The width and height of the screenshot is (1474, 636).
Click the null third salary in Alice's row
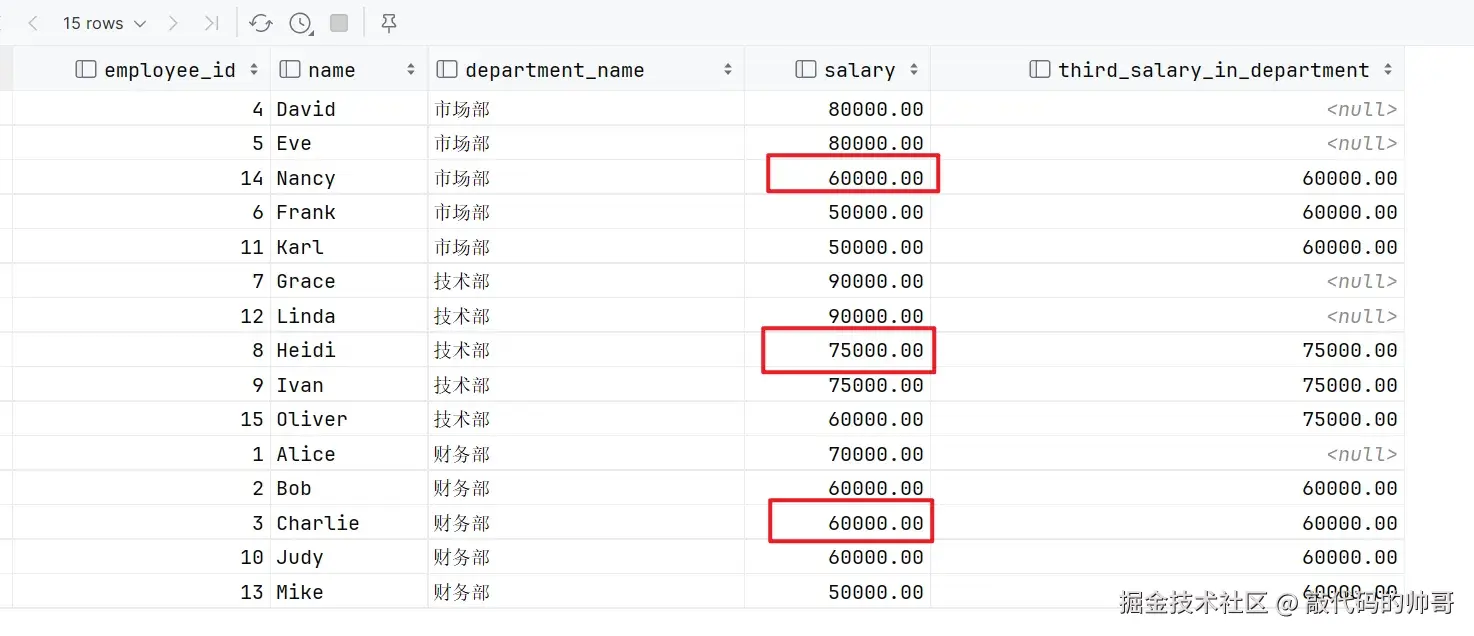click(x=1167, y=454)
